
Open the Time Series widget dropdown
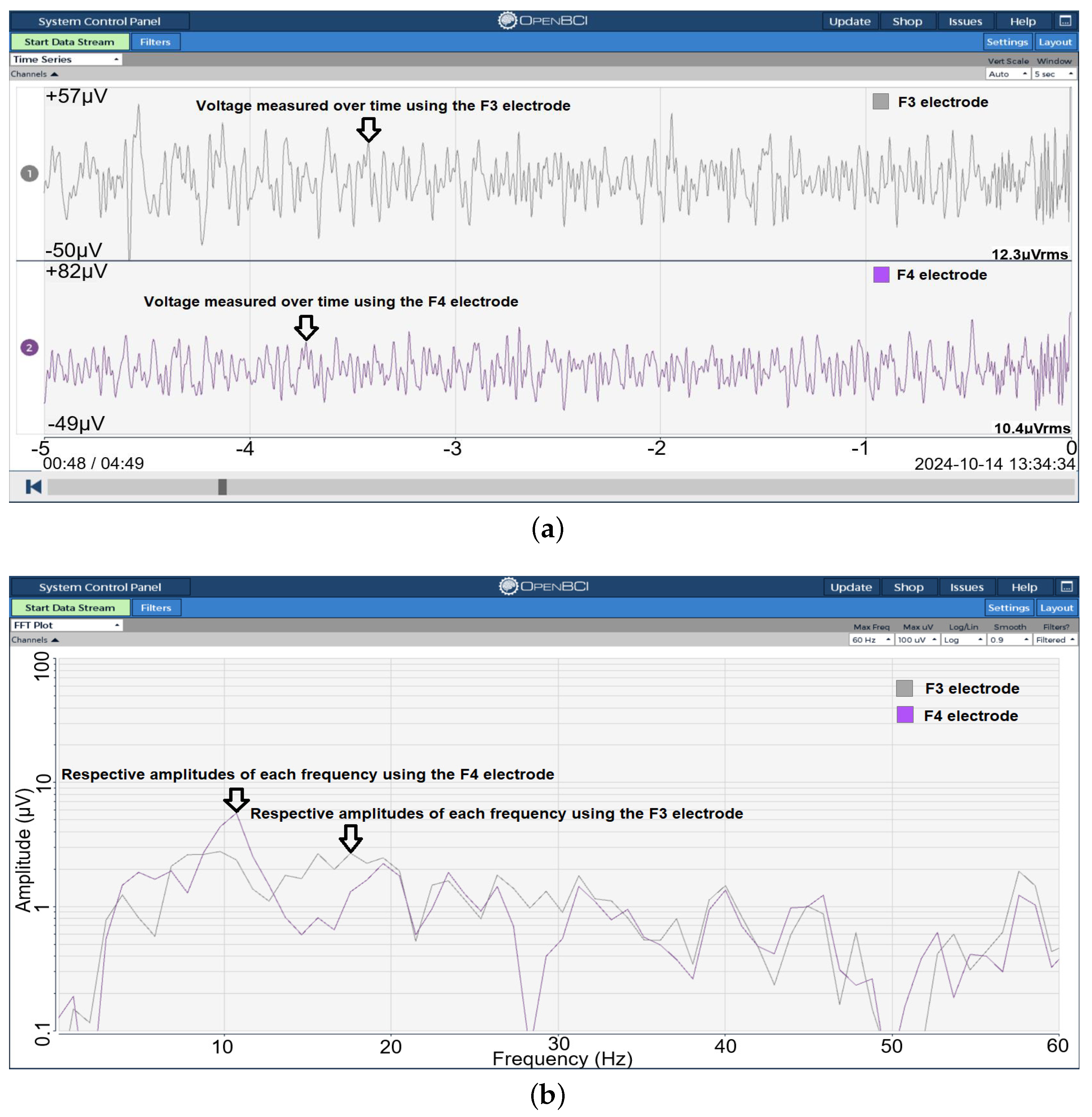66,60
